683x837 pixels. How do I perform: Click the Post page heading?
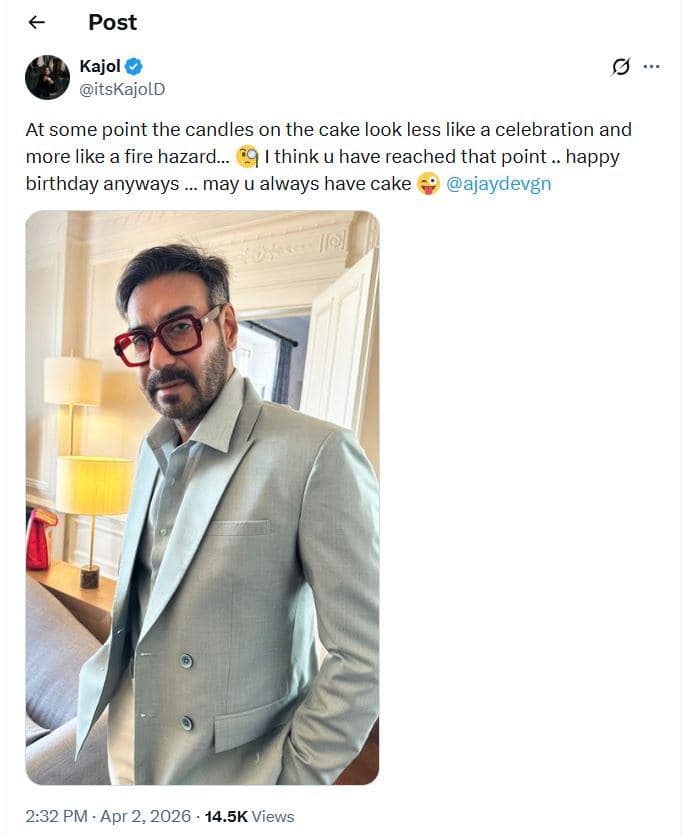(x=112, y=22)
